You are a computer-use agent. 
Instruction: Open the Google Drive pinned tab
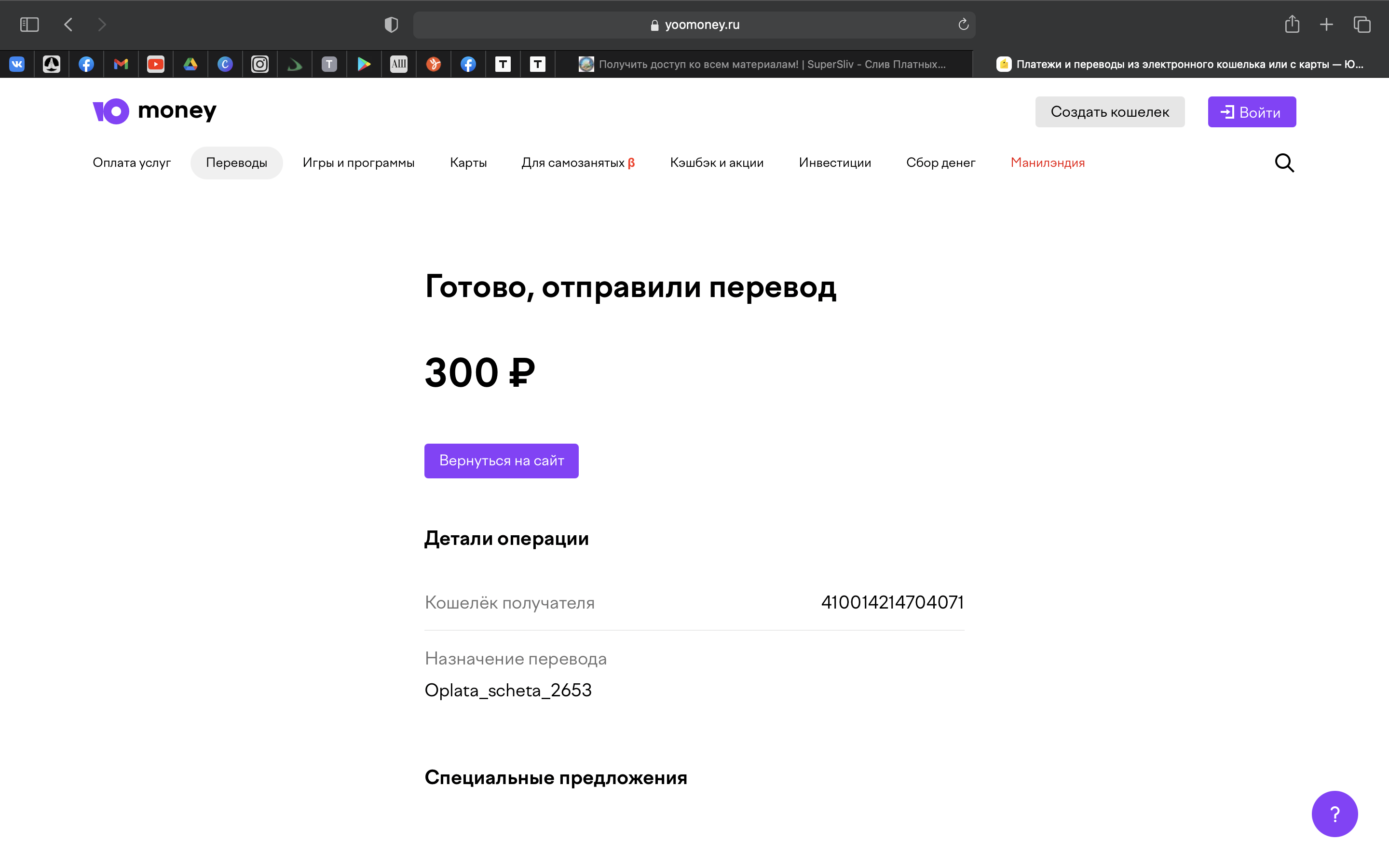191,64
